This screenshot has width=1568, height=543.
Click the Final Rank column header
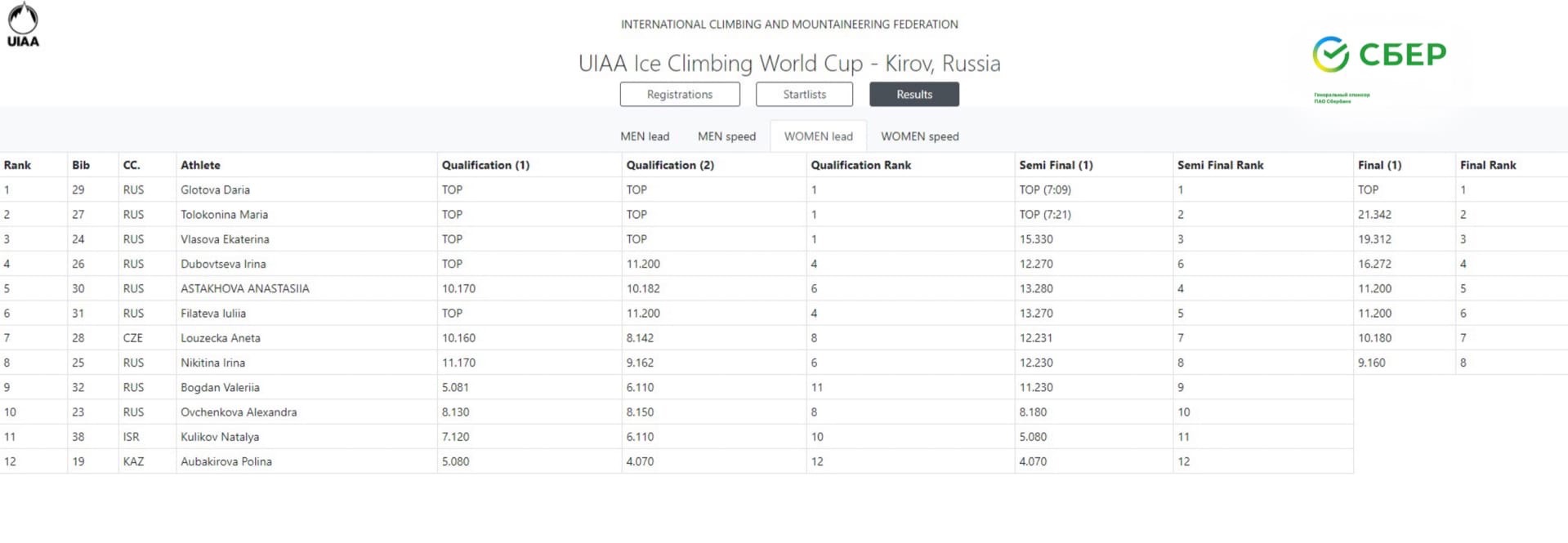[x=1488, y=165]
